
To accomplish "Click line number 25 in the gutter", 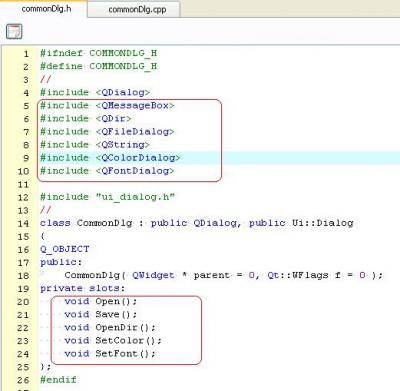I will pyautogui.click(x=23, y=367).
